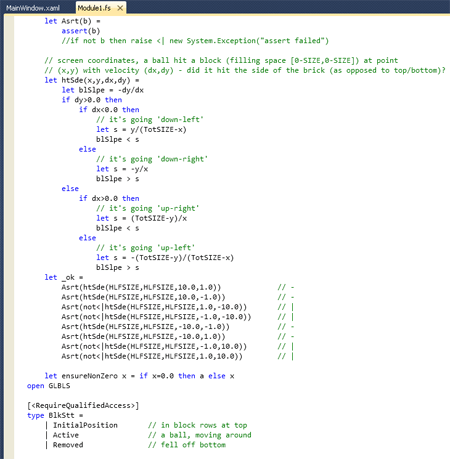Click the '[<RequireQualifiedAccess>]' attribute

pyautogui.click(x=83, y=406)
